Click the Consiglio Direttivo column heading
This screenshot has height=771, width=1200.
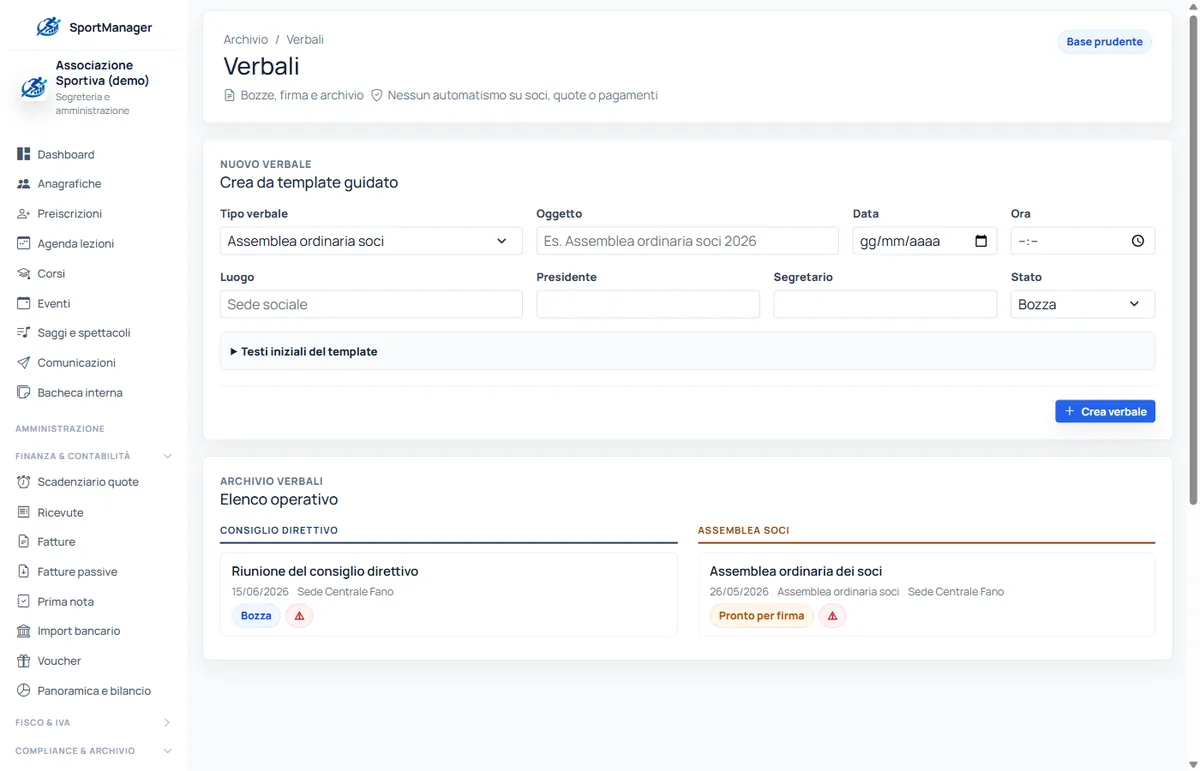pyautogui.click(x=279, y=530)
